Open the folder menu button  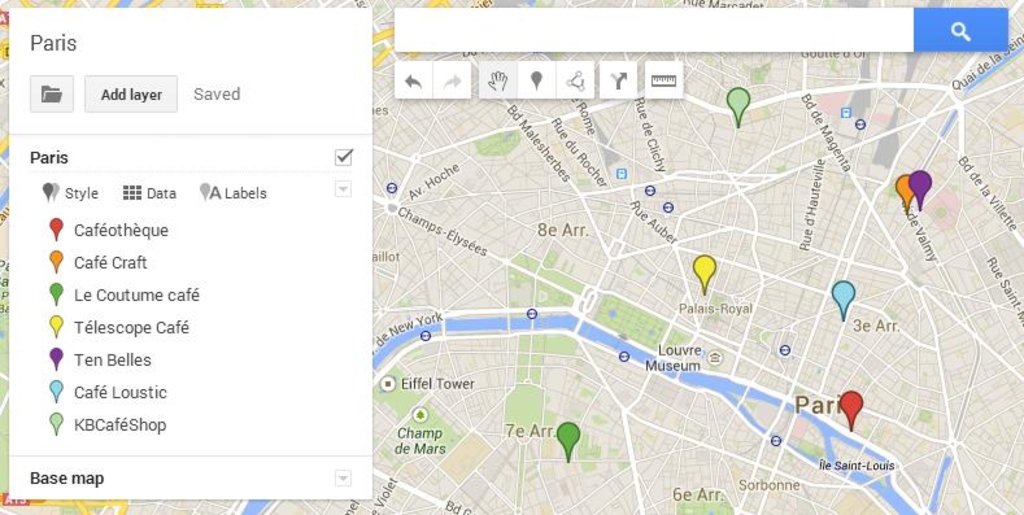click(52, 94)
